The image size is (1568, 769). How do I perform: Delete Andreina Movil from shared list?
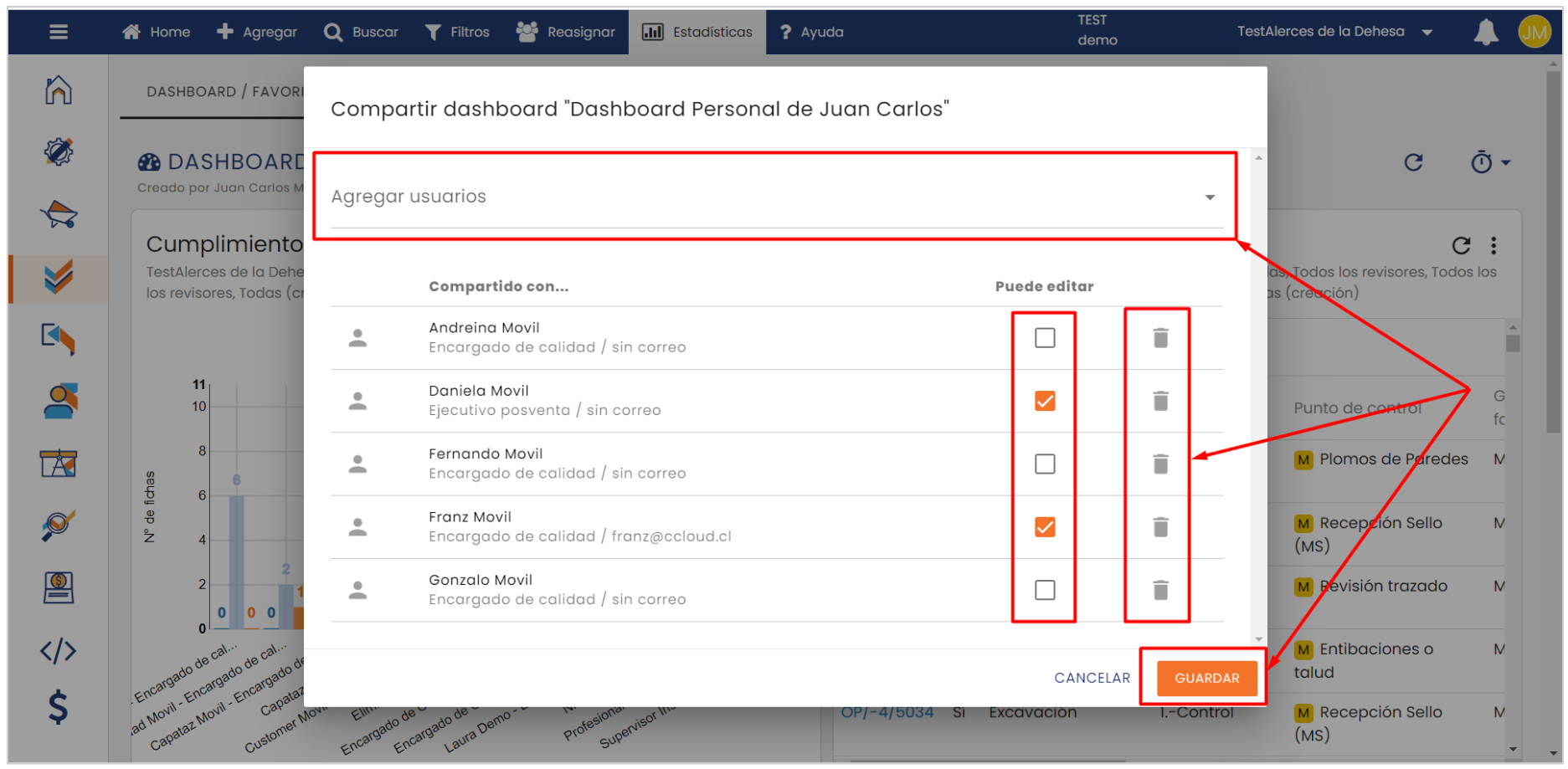[x=1159, y=338]
